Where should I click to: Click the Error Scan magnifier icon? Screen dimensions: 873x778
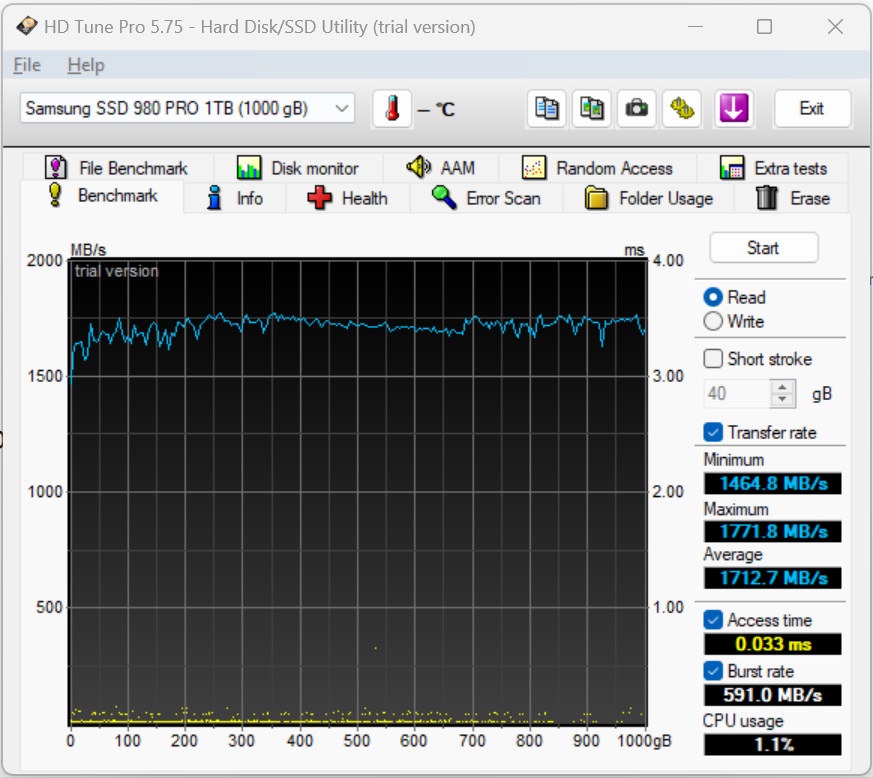444,198
